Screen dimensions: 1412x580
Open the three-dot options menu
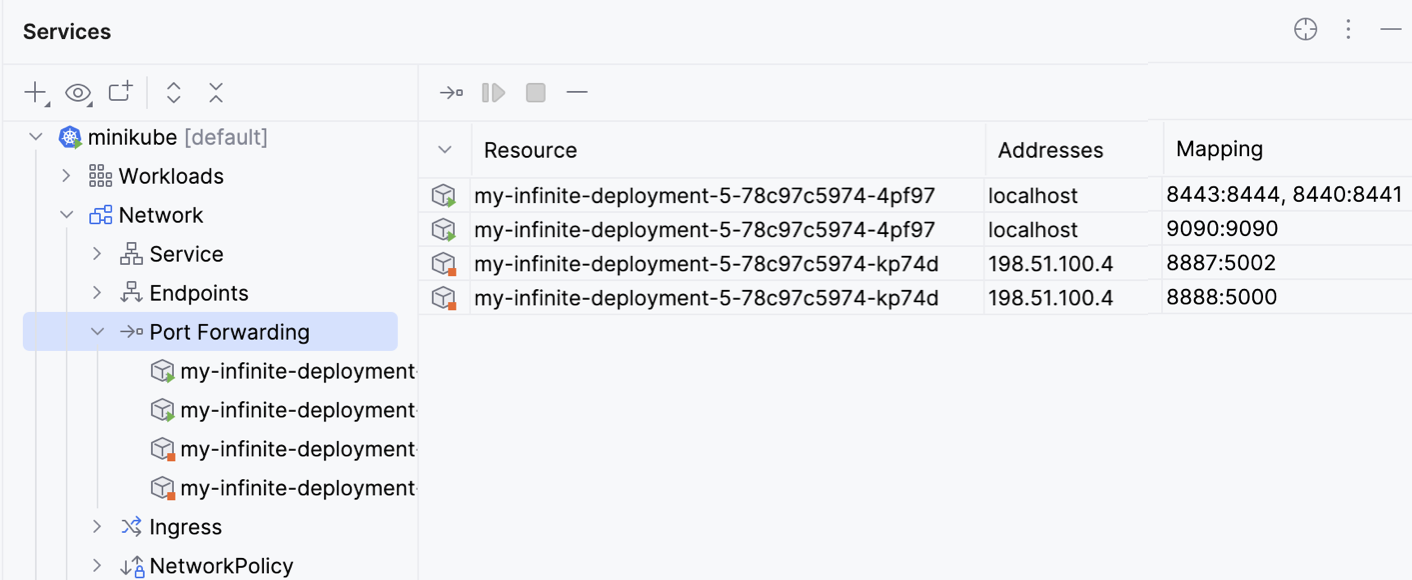tap(1347, 29)
